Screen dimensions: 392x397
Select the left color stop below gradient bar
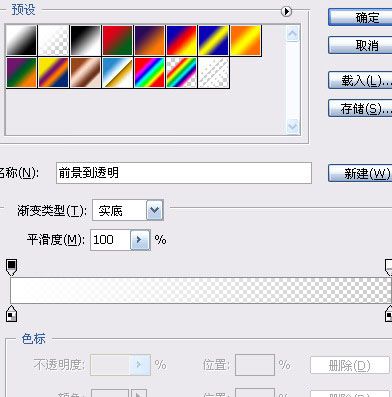[x=11, y=313]
